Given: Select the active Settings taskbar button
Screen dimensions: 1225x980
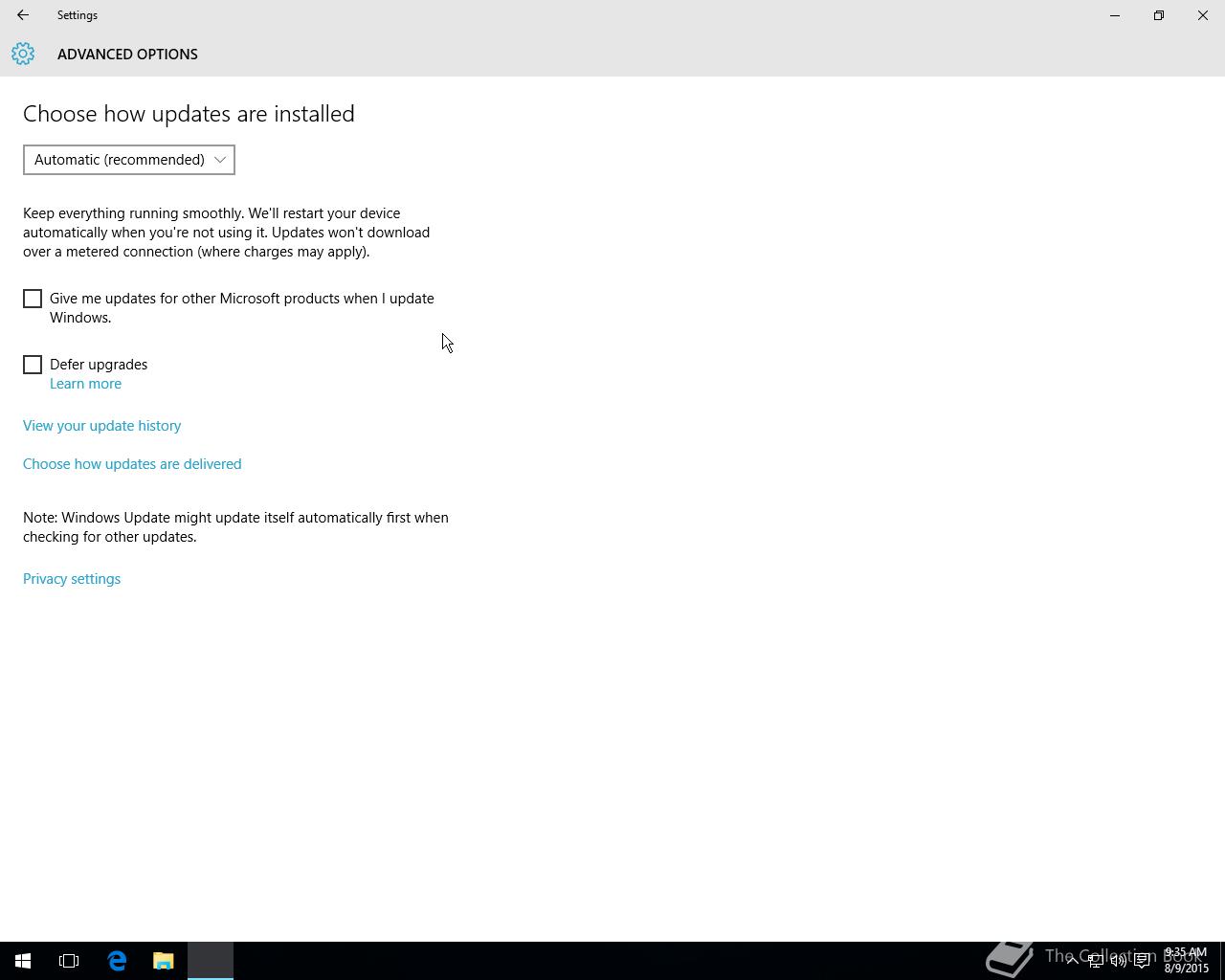Looking at the screenshot, I should pyautogui.click(x=211, y=961).
